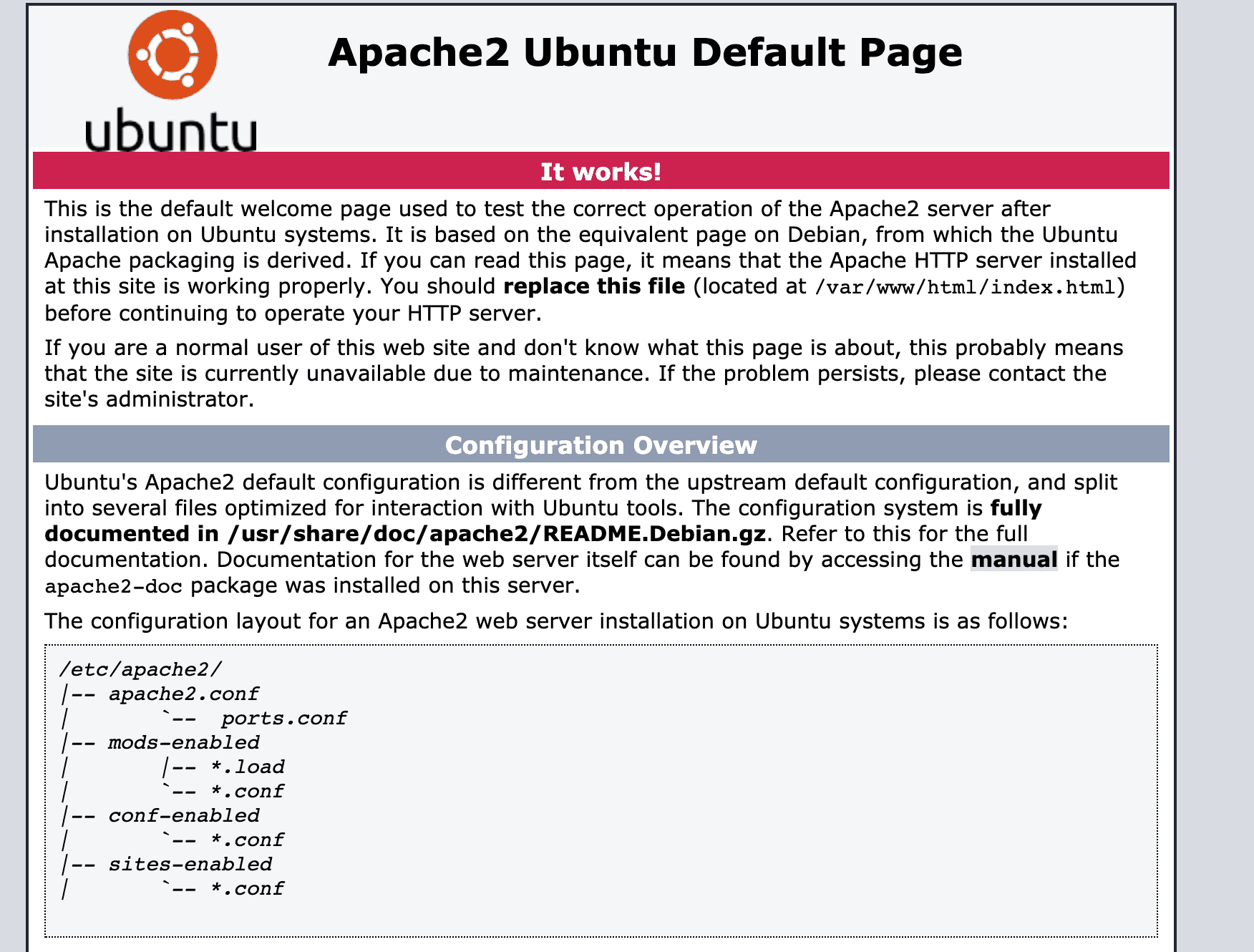Select the *.conf entry under conf-enabled
Screen dimensions: 1254x952
coord(248,840)
